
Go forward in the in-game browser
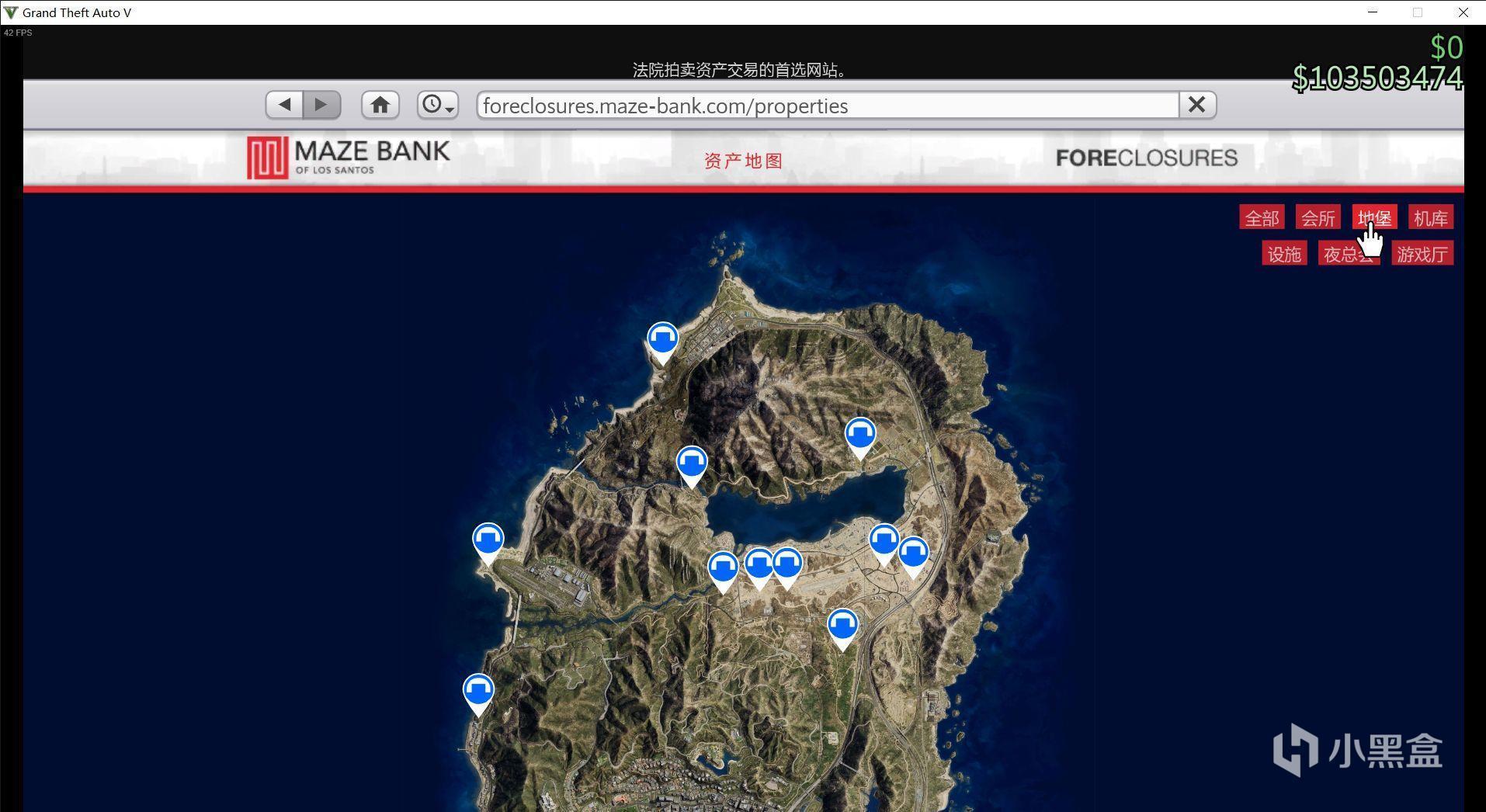(x=321, y=105)
